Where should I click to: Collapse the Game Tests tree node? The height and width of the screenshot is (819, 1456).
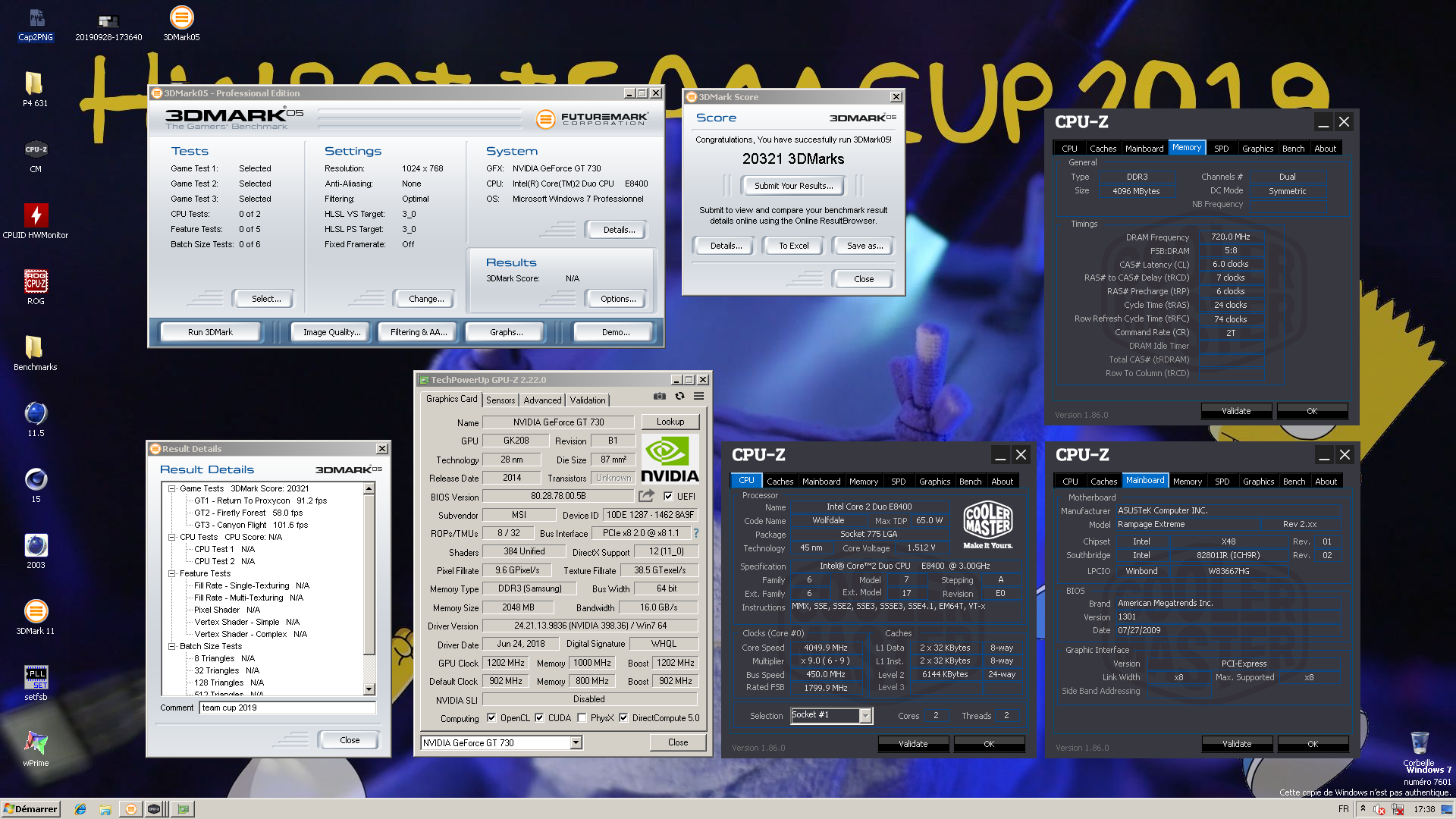click(x=172, y=489)
